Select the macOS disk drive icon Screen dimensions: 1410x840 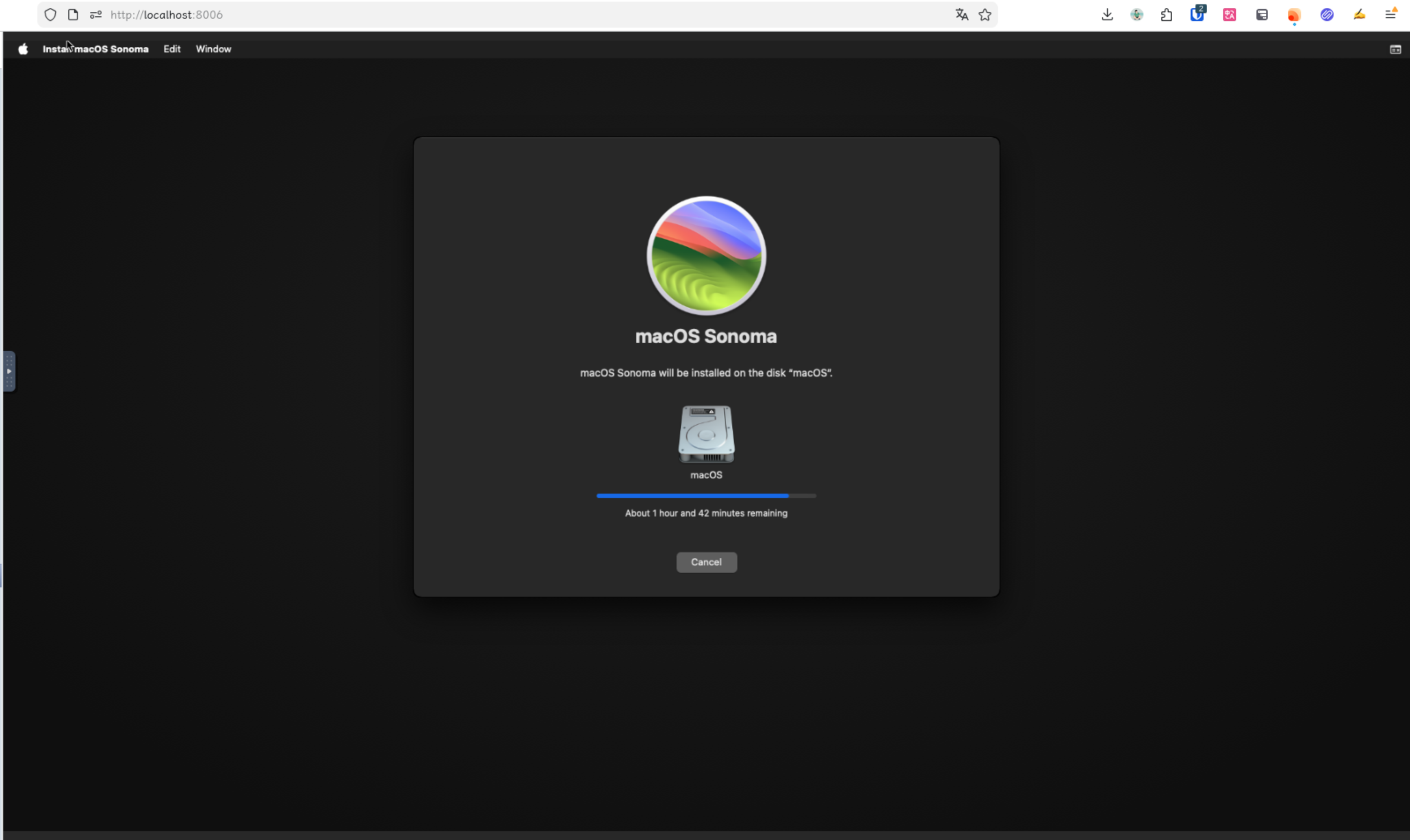[706, 434]
